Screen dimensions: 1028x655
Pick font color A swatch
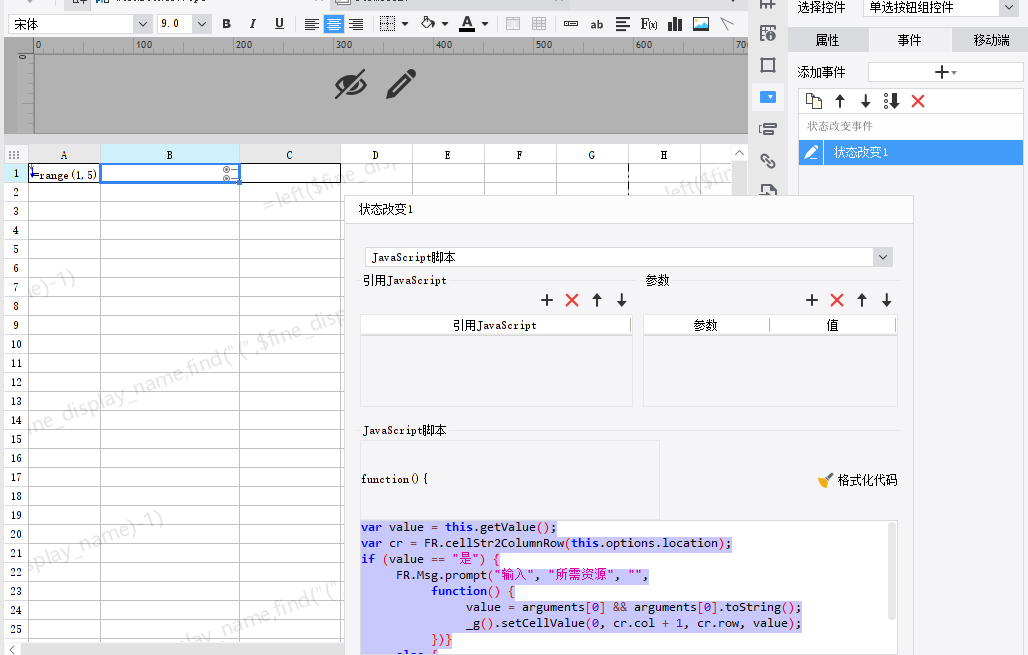coord(467,24)
